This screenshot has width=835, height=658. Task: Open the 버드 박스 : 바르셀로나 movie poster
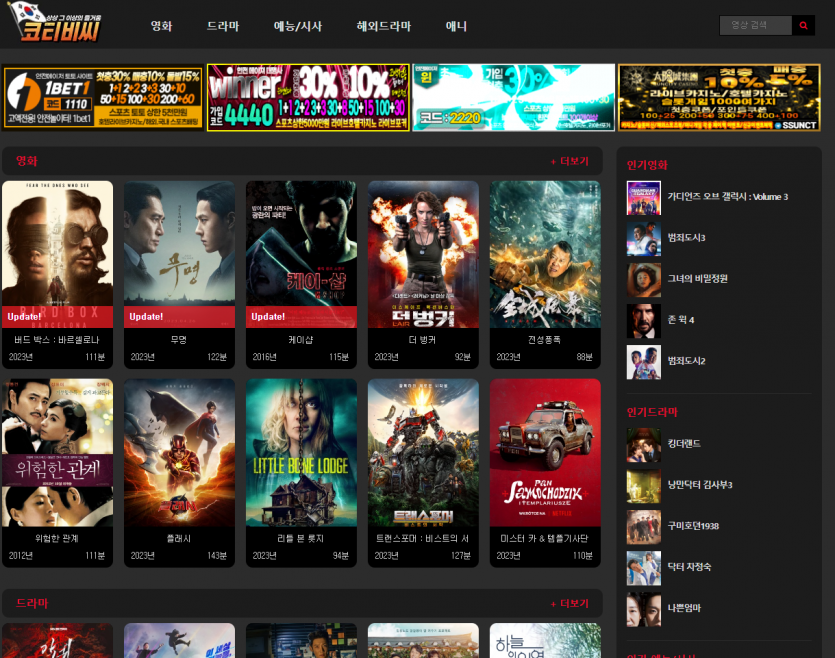tap(57, 254)
